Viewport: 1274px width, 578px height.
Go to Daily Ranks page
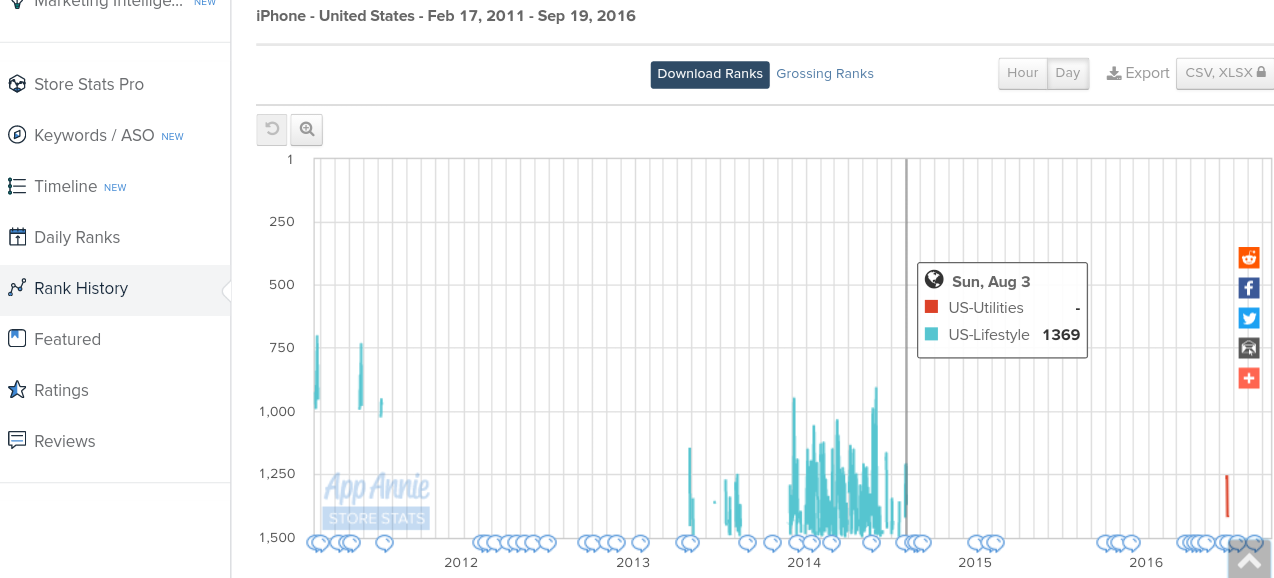point(77,237)
